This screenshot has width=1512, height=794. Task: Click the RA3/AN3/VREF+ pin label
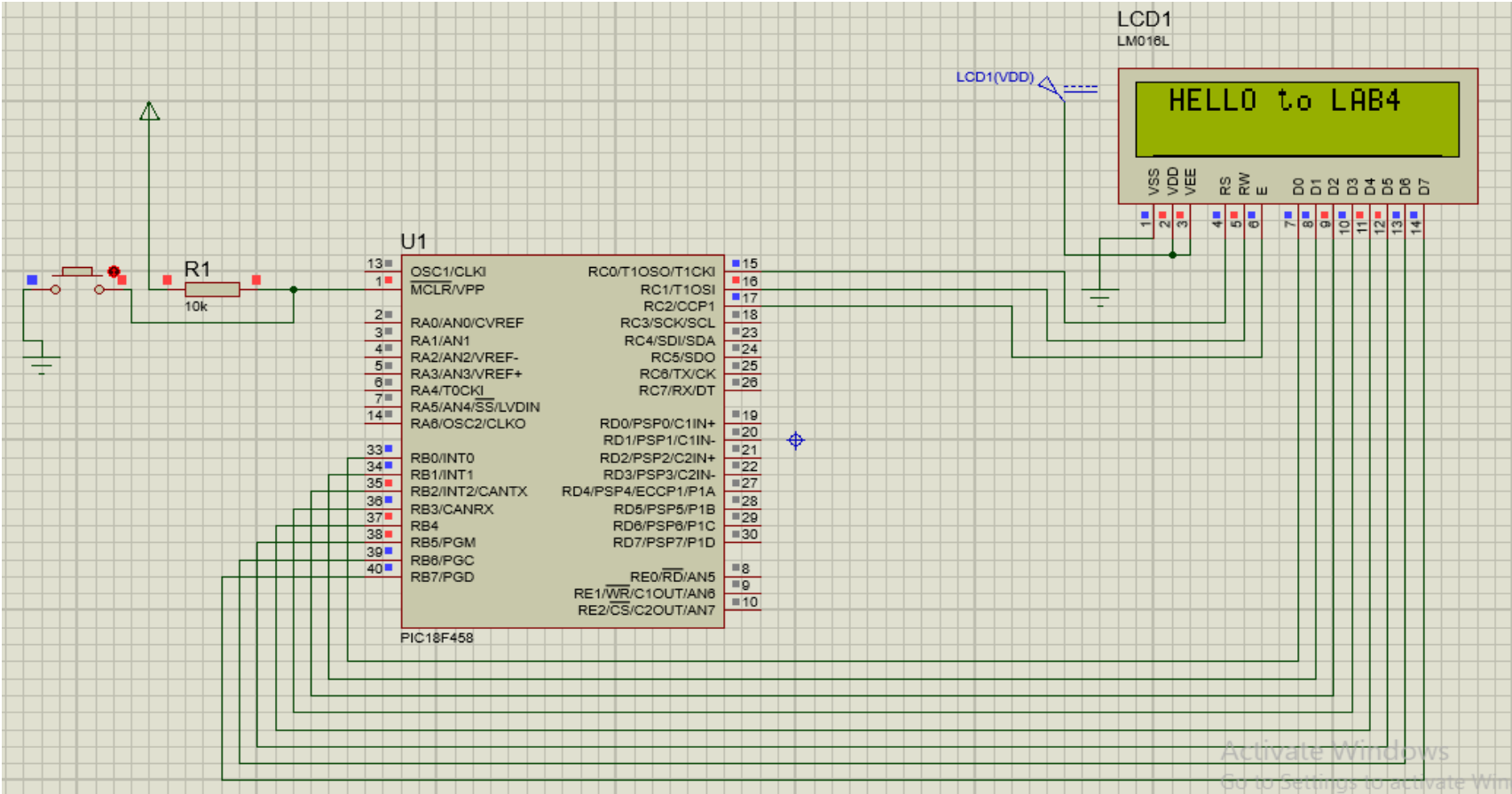tap(466, 374)
